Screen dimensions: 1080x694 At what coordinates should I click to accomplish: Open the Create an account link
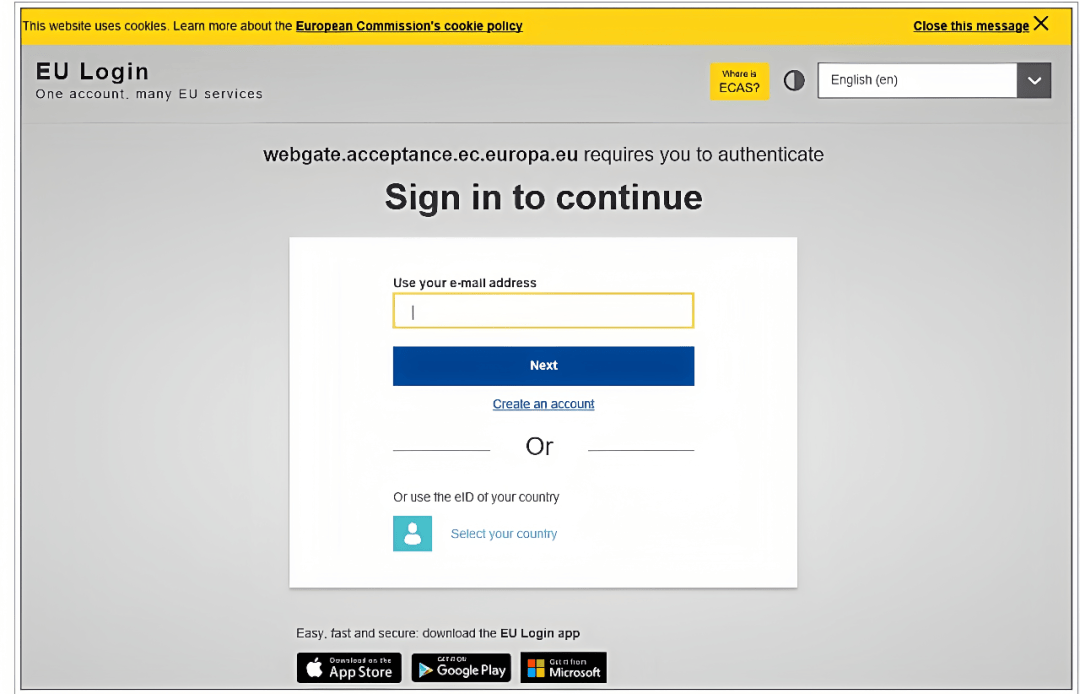(x=543, y=404)
